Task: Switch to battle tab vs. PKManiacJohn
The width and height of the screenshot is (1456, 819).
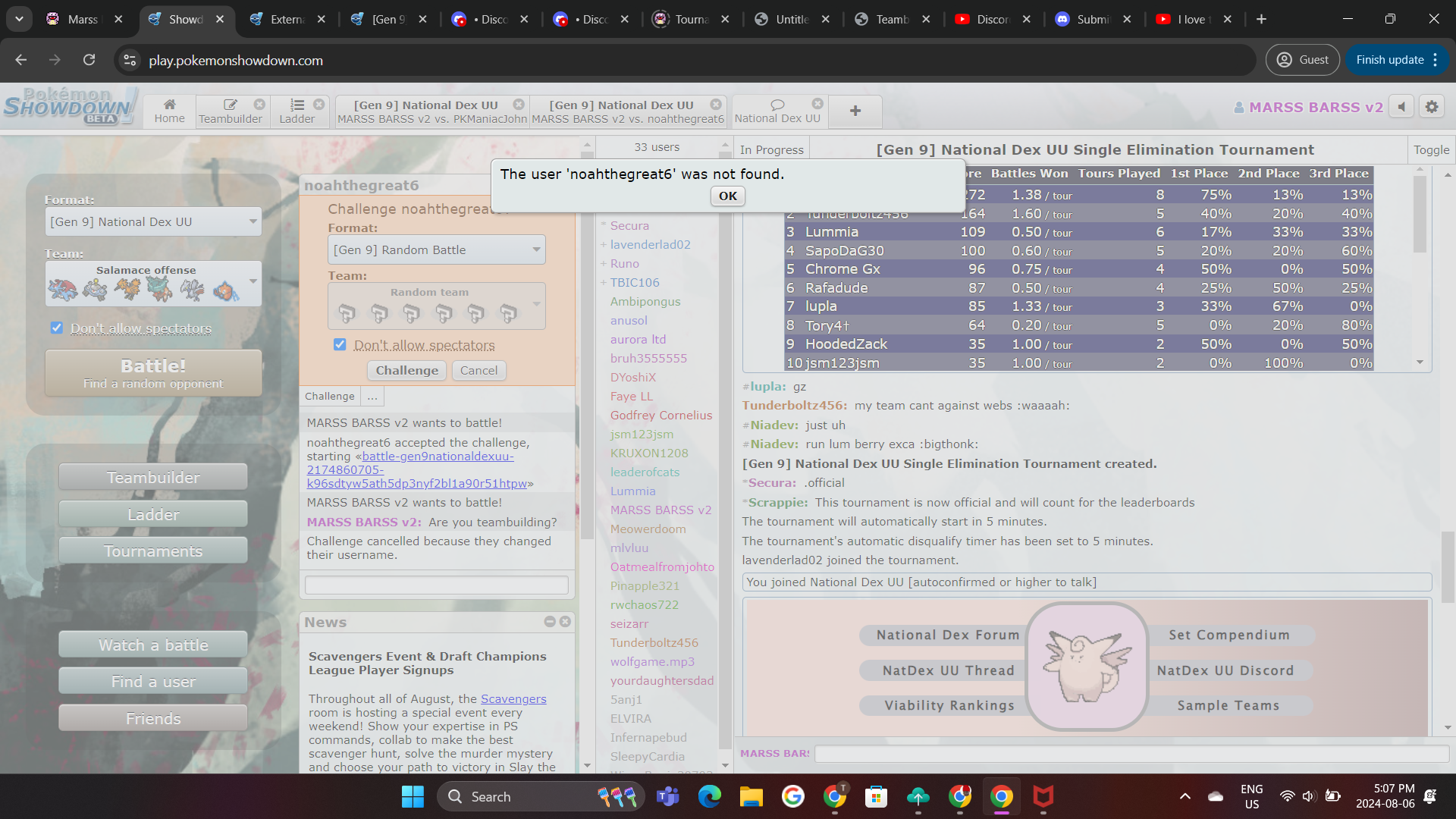Action: (x=431, y=111)
